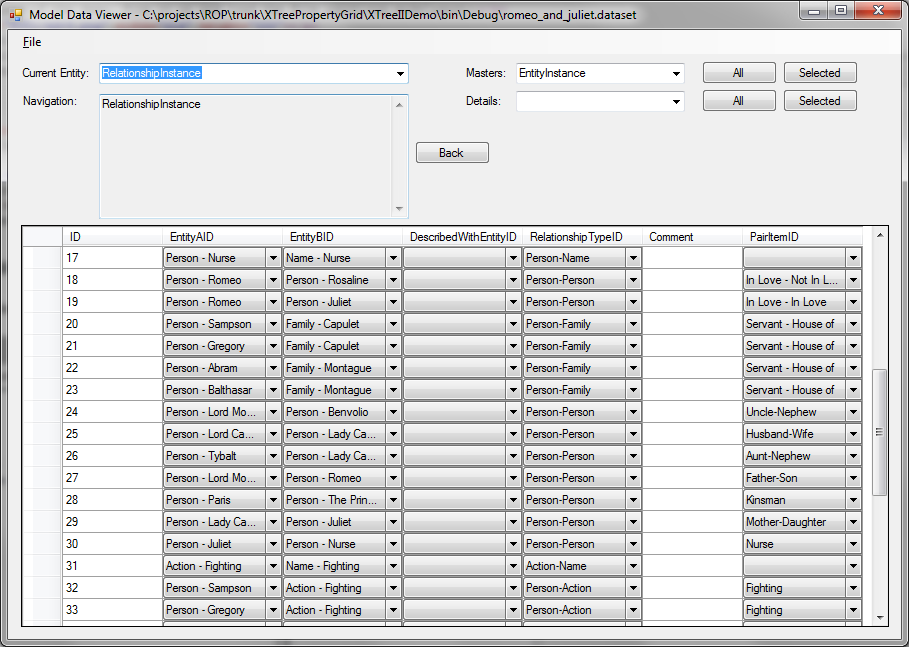Open RelationshipTypeID dropdown in row 20
Image resolution: width=909 pixels, height=647 pixels.
(634, 324)
